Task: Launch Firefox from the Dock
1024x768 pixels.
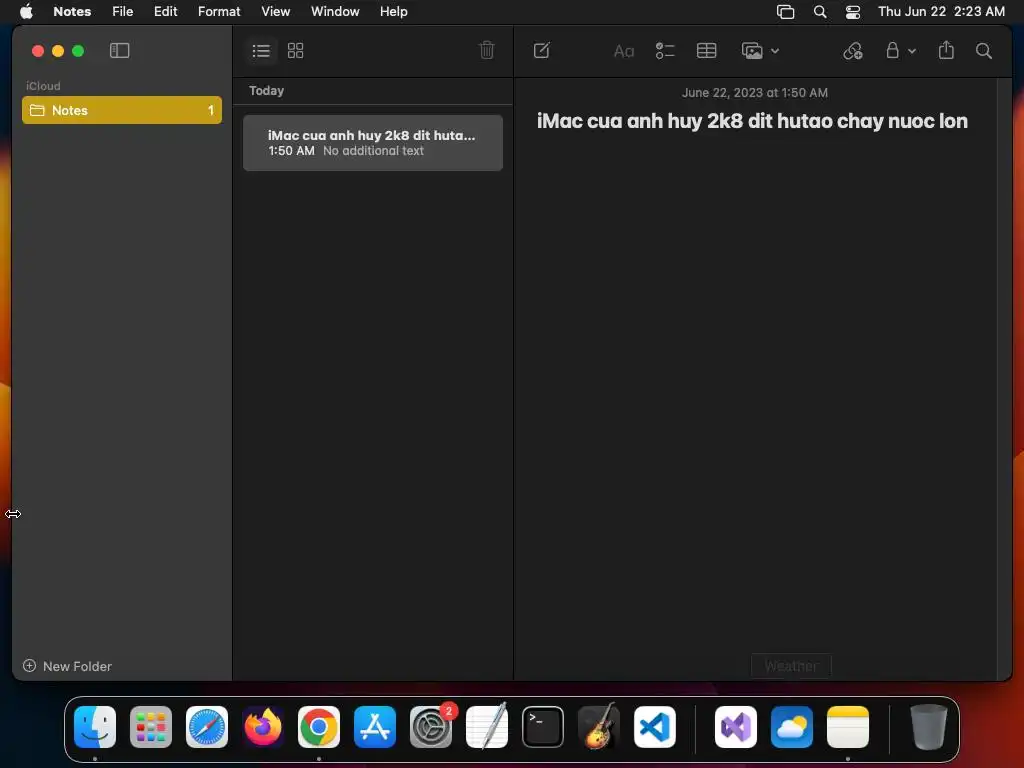Action: coord(263,727)
